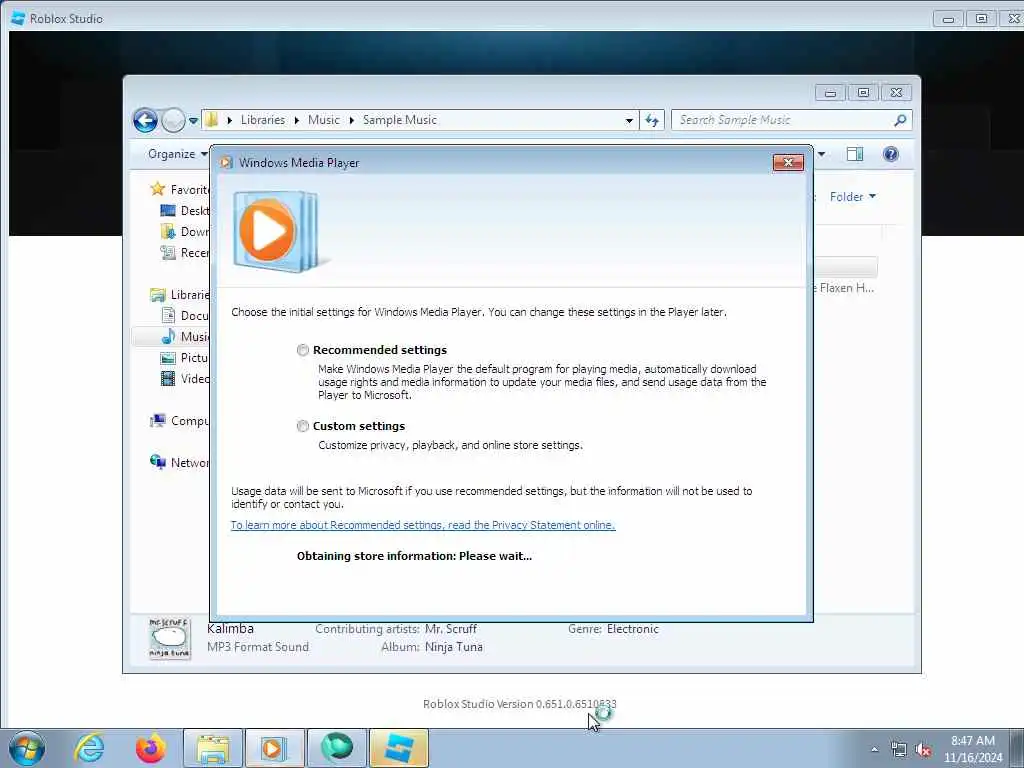This screenshot has height=768, width=1024.
Task: Open address bar history dropdown
Action: (629, 121)
